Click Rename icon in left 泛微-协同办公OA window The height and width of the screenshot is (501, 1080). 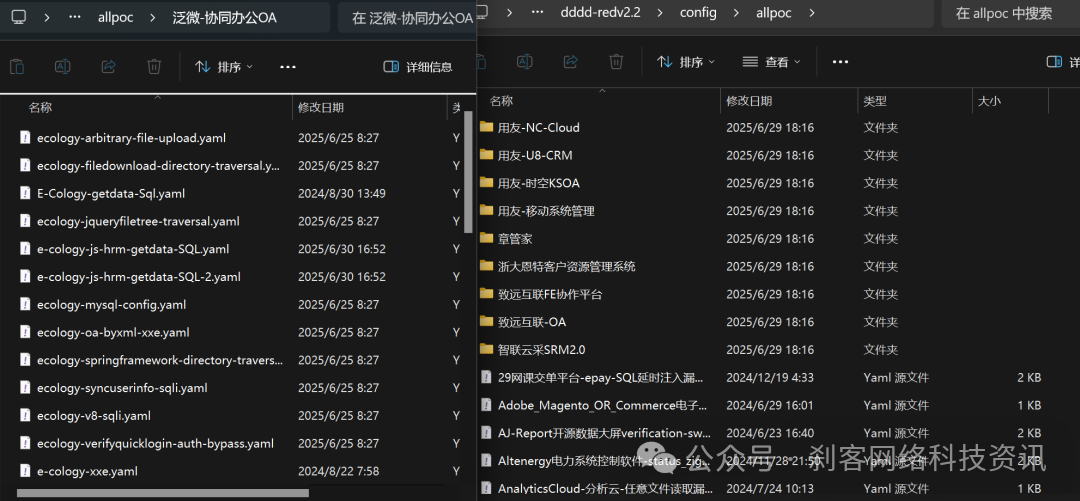63,67
